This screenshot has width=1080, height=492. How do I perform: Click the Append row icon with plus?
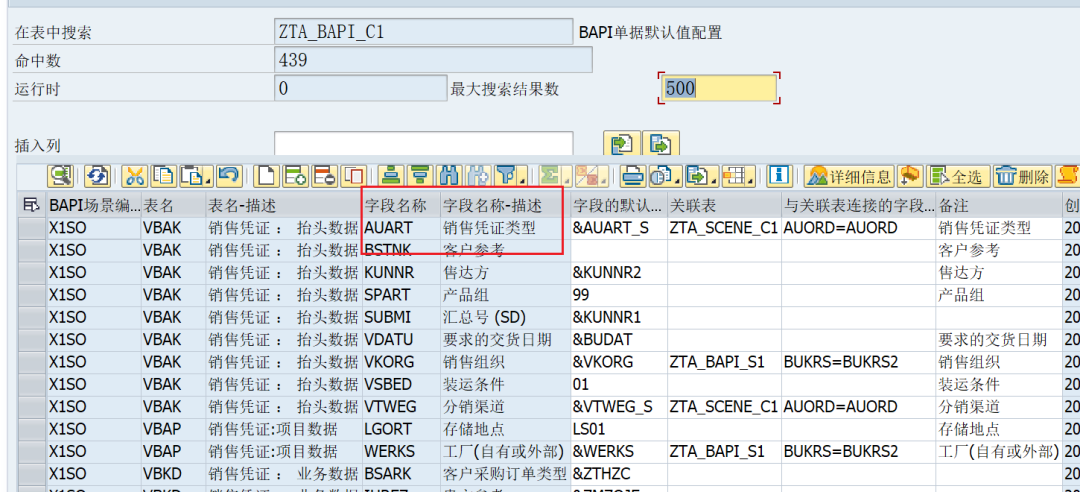pyautogui.click(x=296, y=176)
